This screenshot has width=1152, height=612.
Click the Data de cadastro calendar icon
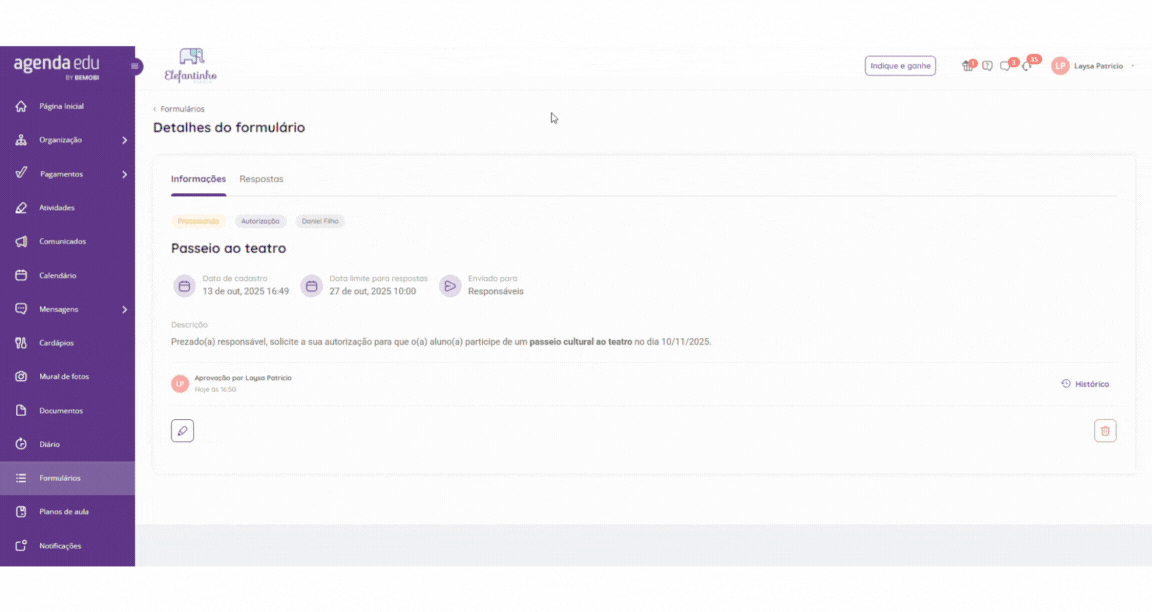(x=184, y=286)
